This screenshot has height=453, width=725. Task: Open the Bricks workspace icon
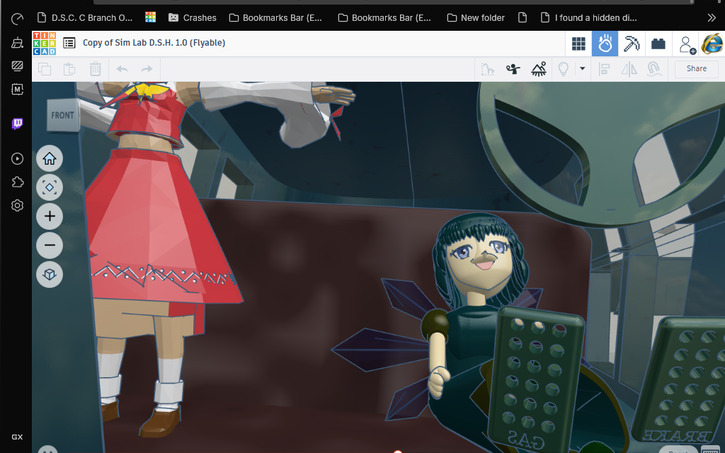pyautogui.click(x=658, y=43)
